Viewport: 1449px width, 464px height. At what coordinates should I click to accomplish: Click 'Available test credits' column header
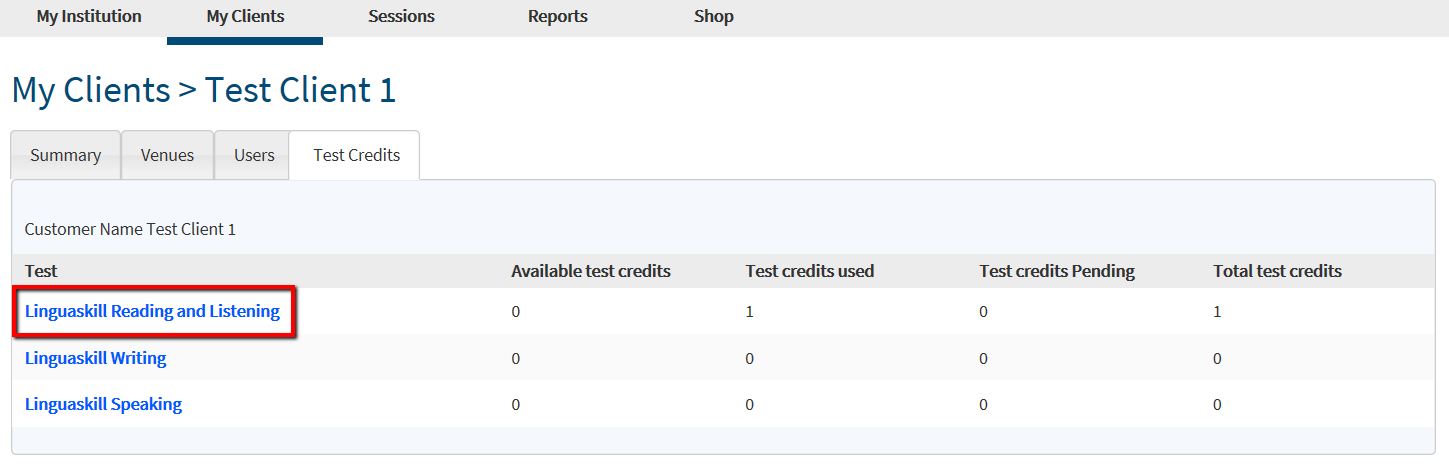tap(591, 271)
